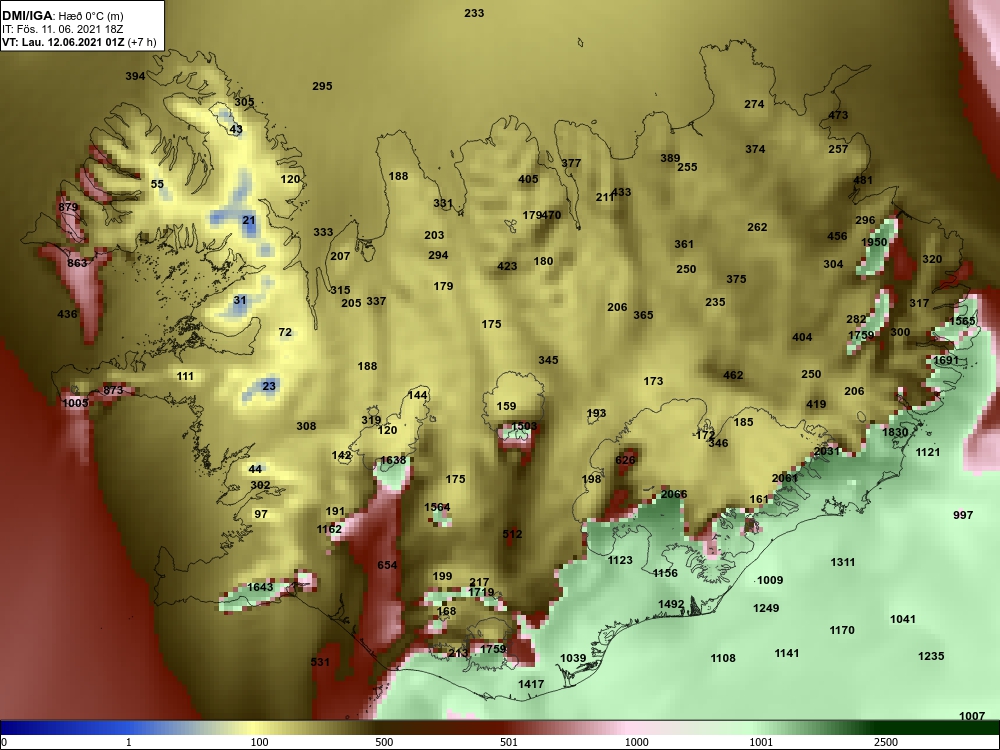Click the value 654 in the red band
1000x750 pixels.
click(387, 564)
